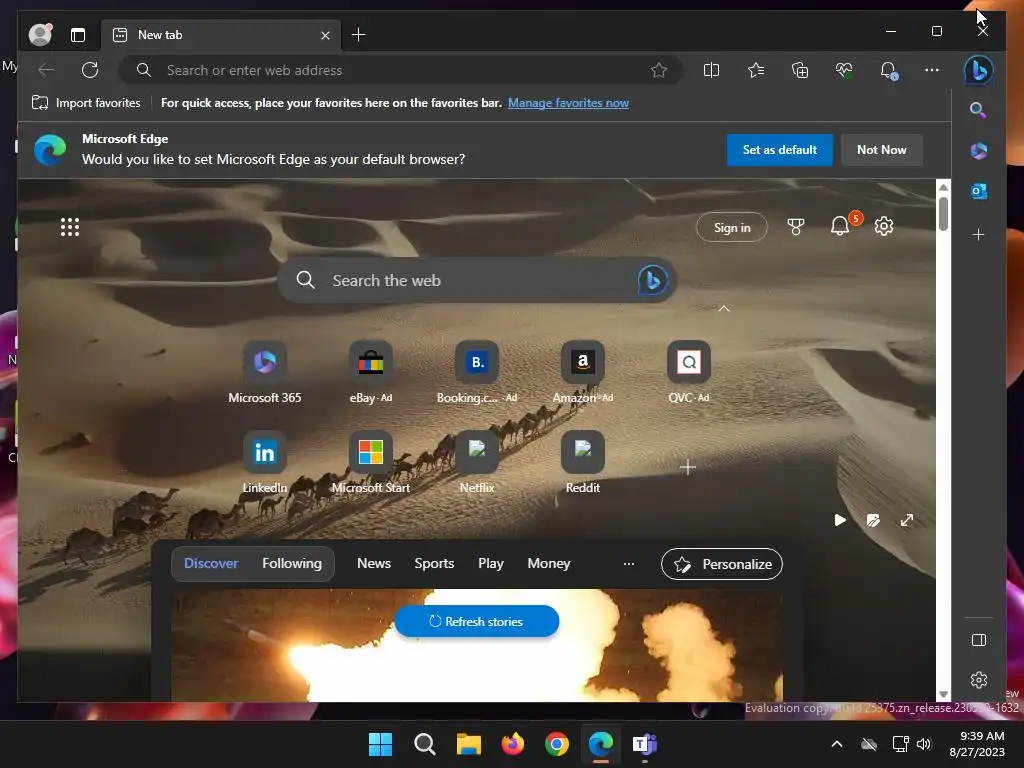Show more feed categories ellipsis

(x=628, y=564)
